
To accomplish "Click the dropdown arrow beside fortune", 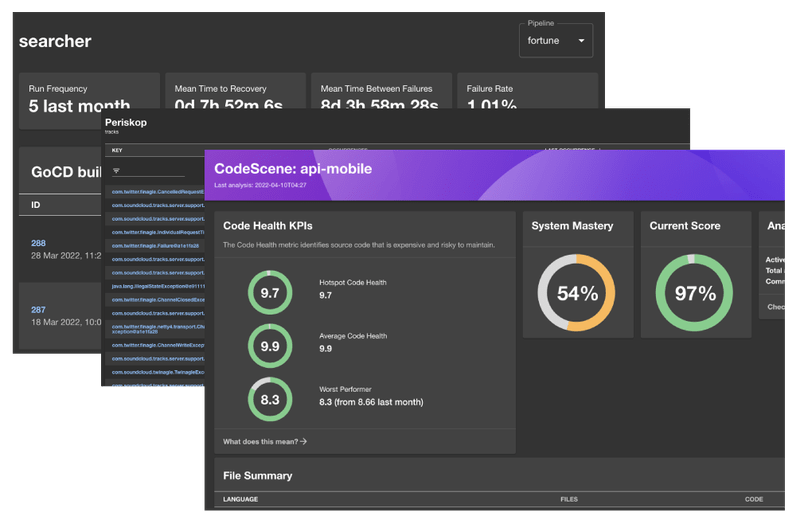I will point(581,40).
